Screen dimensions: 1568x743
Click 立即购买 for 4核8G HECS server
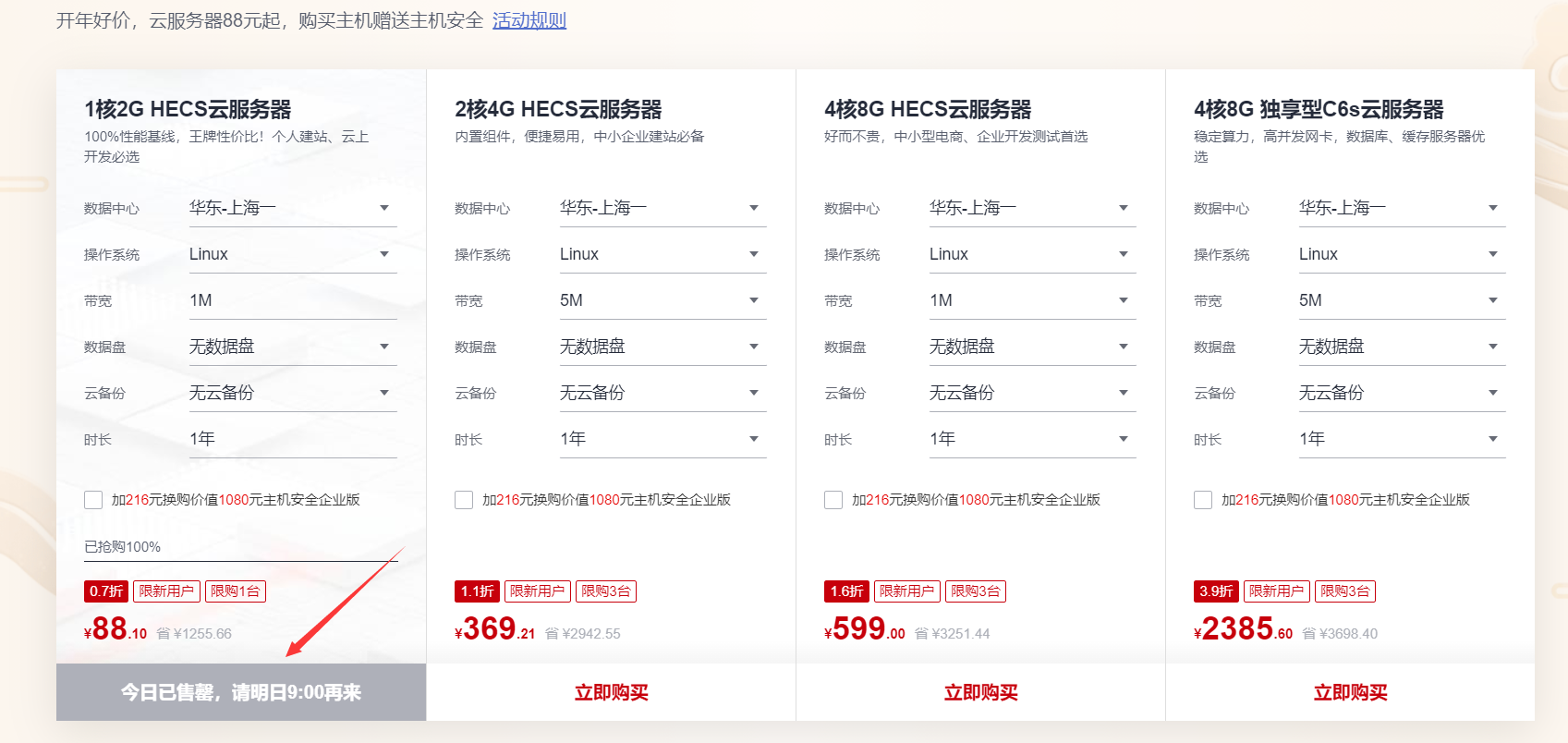coord(980,692)
